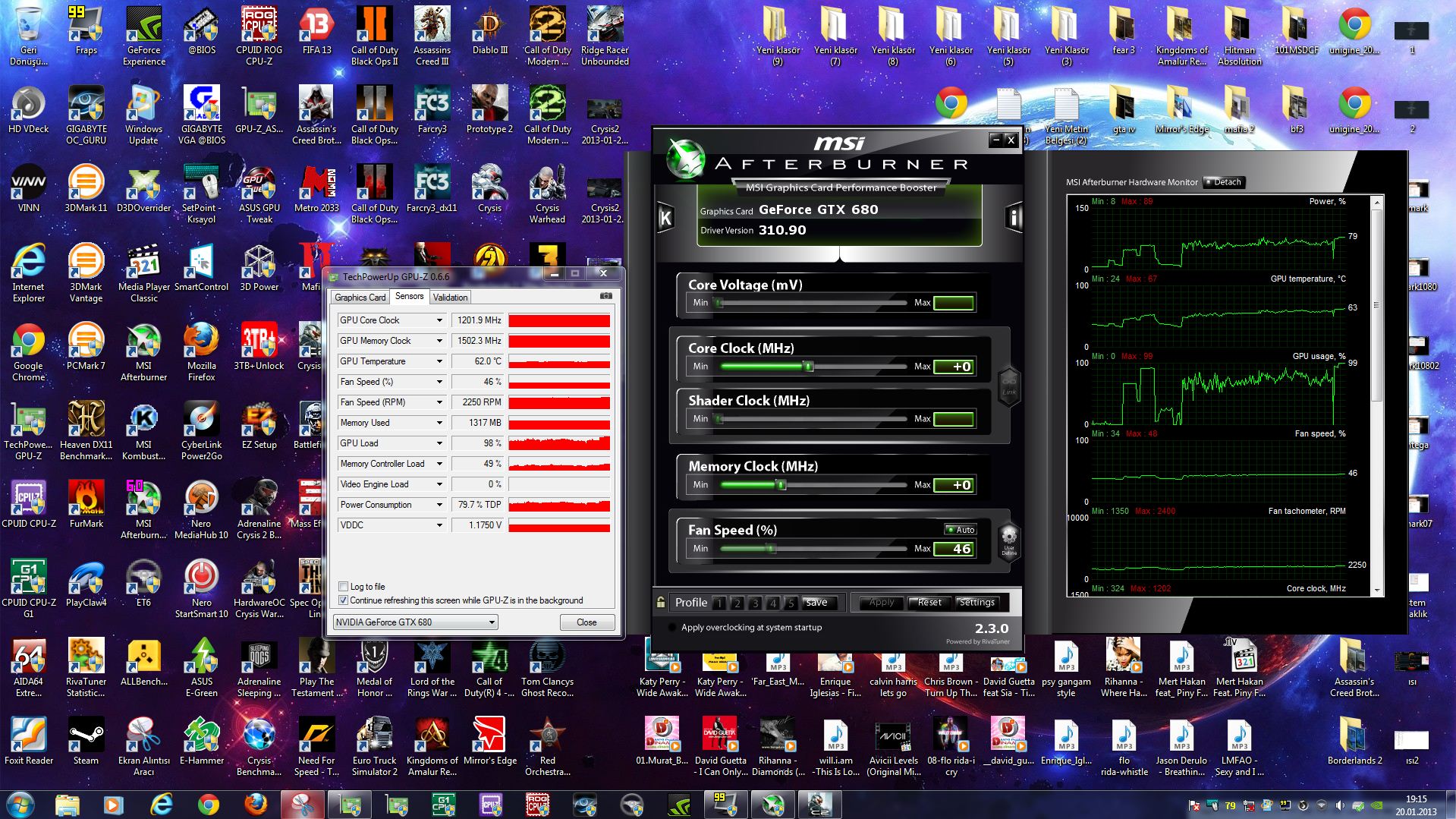
Task: Launch Heaven DX11 Benchmark shortcut
Action: pos(86,430)
